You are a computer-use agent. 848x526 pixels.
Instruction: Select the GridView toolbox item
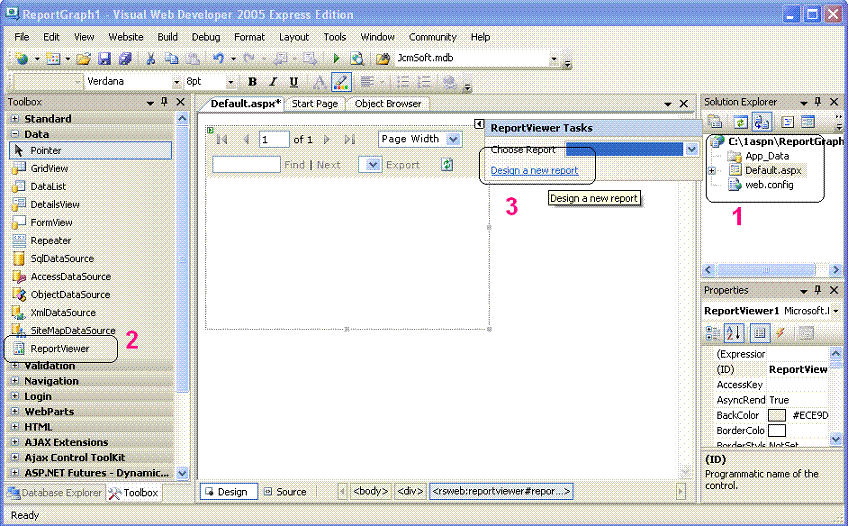click(x=49, y=168)
